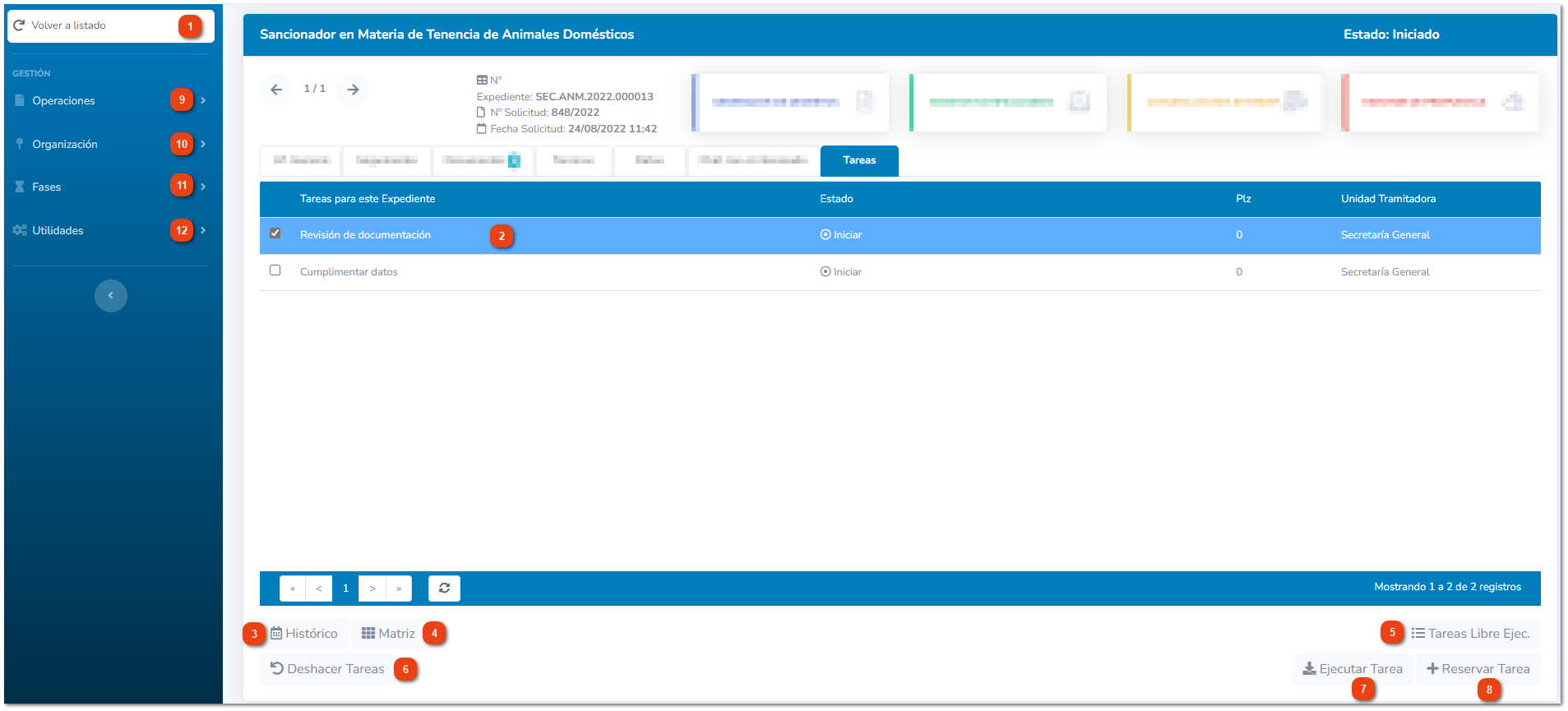This screenshot has width=1568, height=711.
Task: Click the Fecha Solicitud 24/08/2022 11:42 text
Action: click(574, 129)
